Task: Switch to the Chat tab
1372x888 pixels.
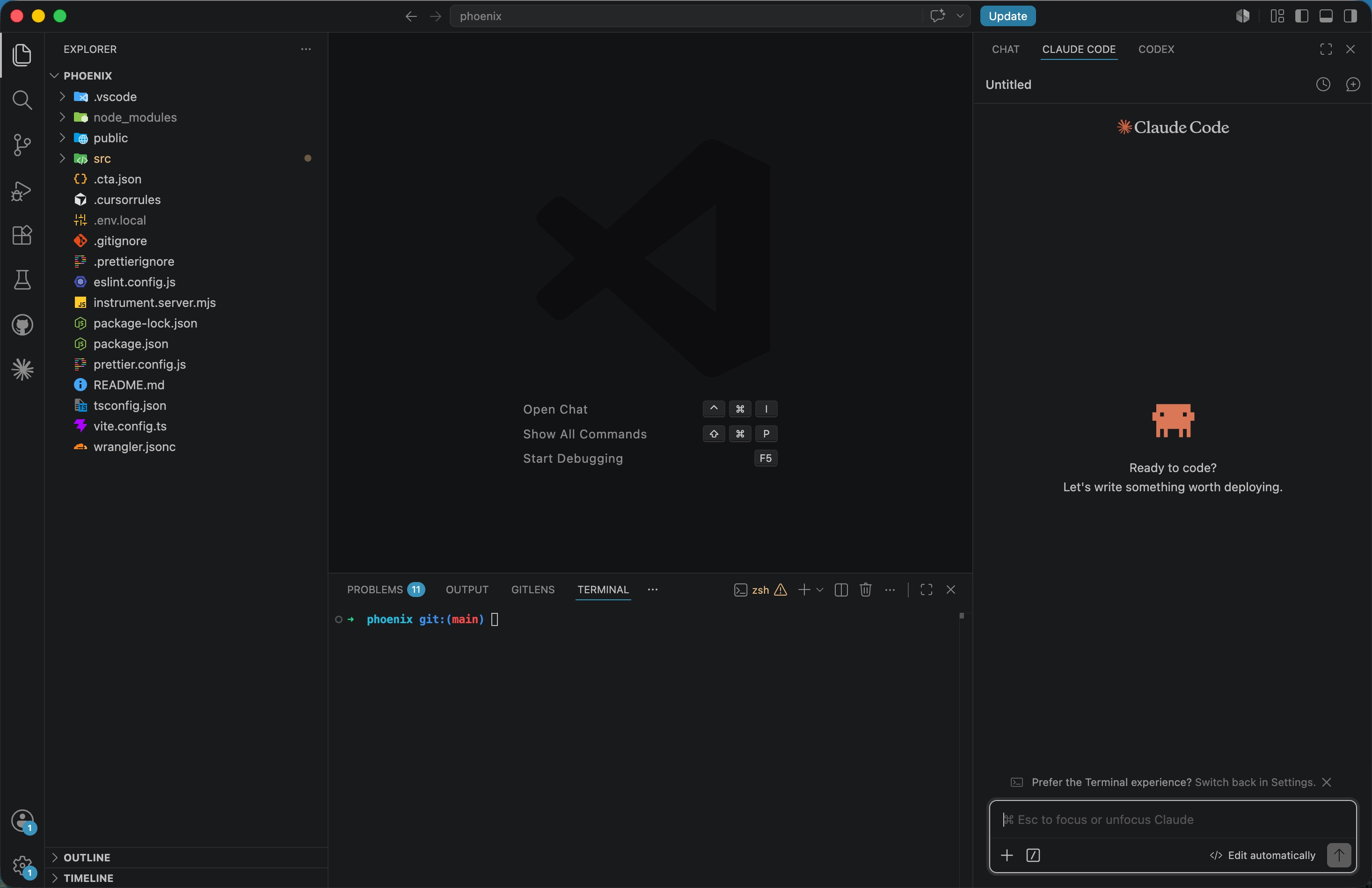Action: point(1005,49)
